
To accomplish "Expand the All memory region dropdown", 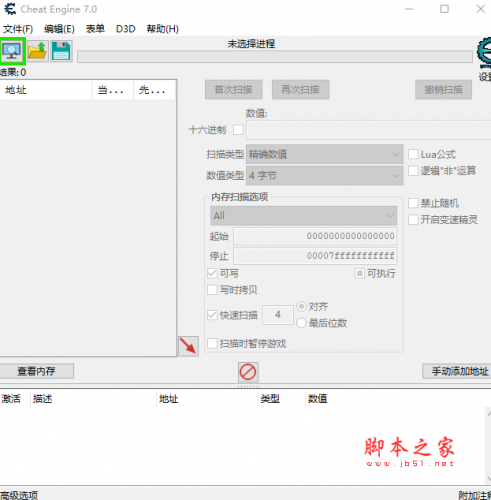I will tap(303, 216).
